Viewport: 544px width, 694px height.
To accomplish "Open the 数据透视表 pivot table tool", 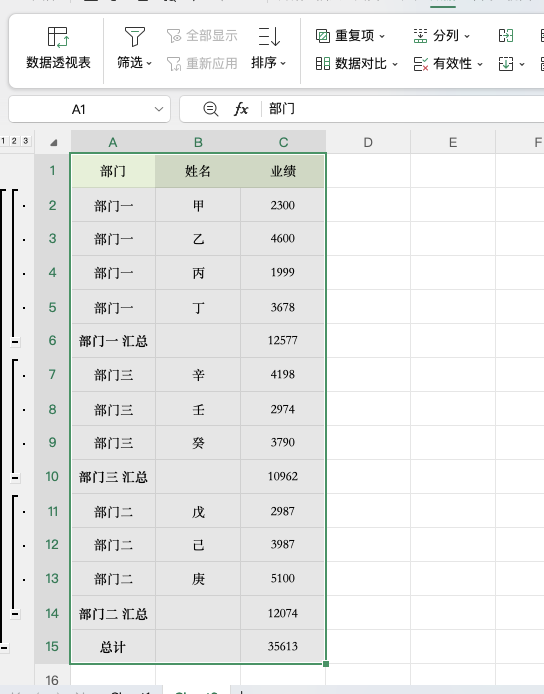I will [x=58, y=48].
